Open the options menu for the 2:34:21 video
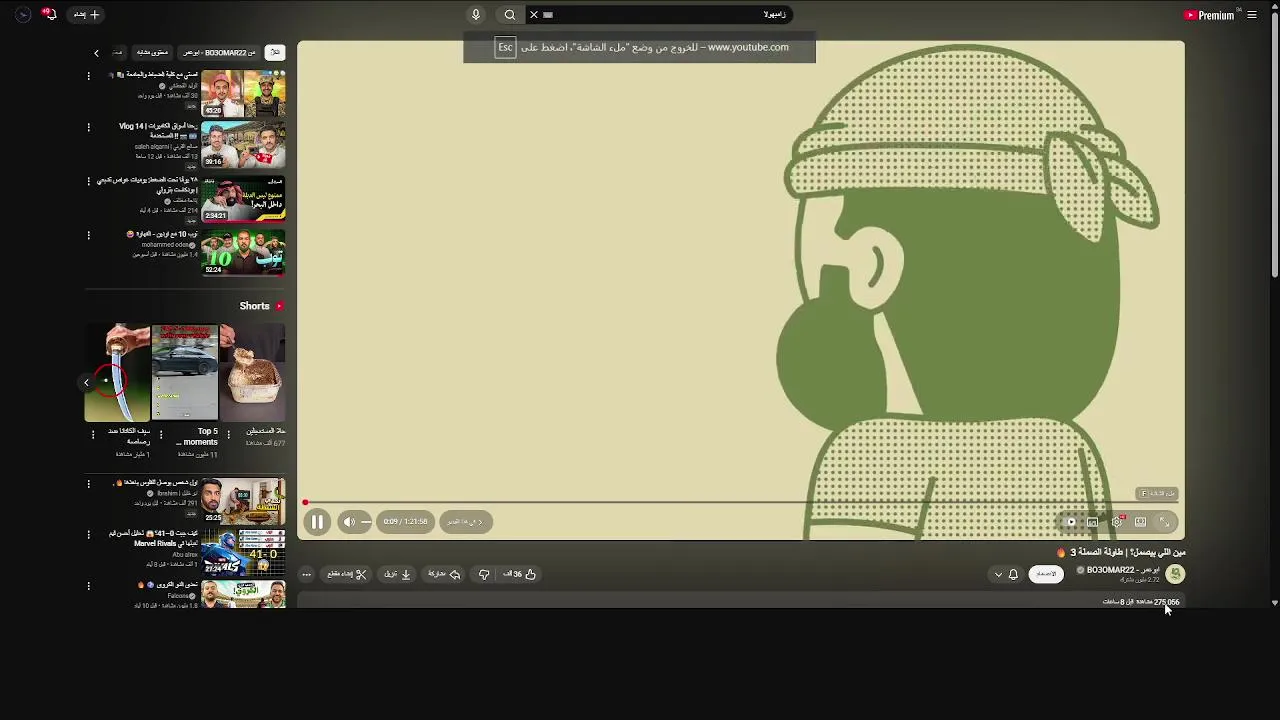The image size is (1280, 720). [x=88, y=182]
